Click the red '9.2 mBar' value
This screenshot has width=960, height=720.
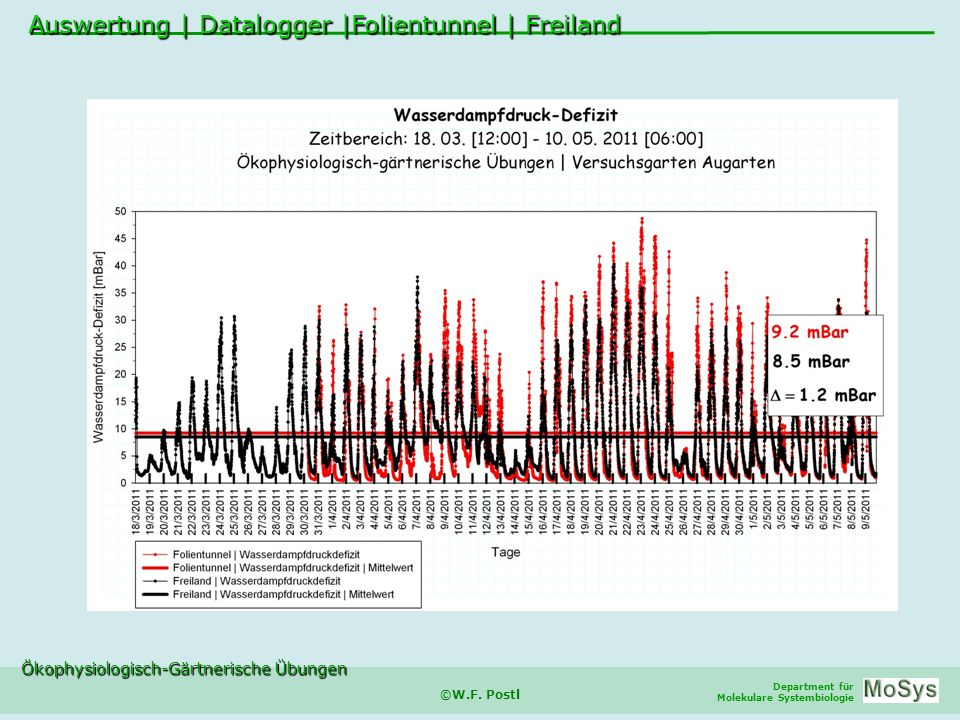[x=809, y=332]
